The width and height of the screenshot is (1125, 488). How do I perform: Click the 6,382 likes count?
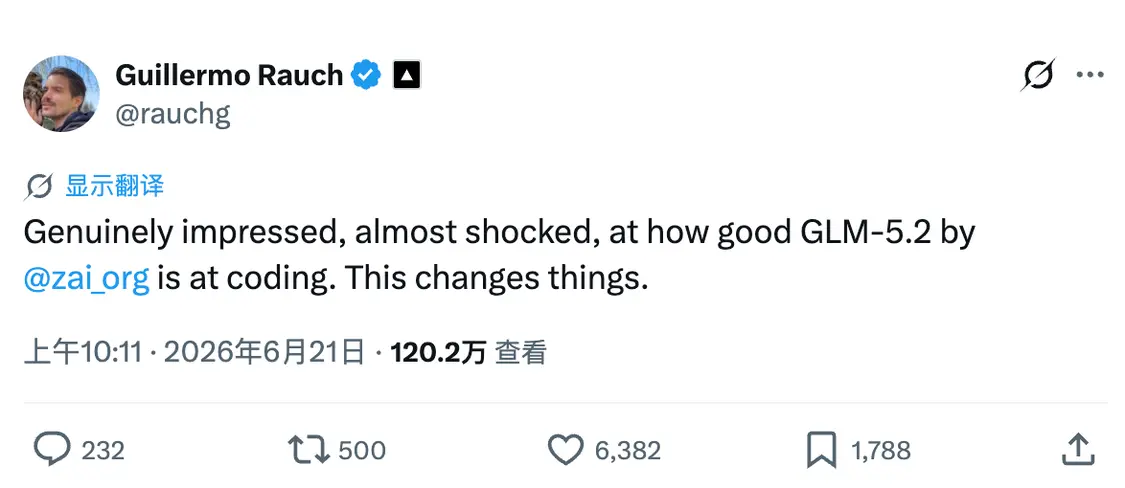point(628,451)
